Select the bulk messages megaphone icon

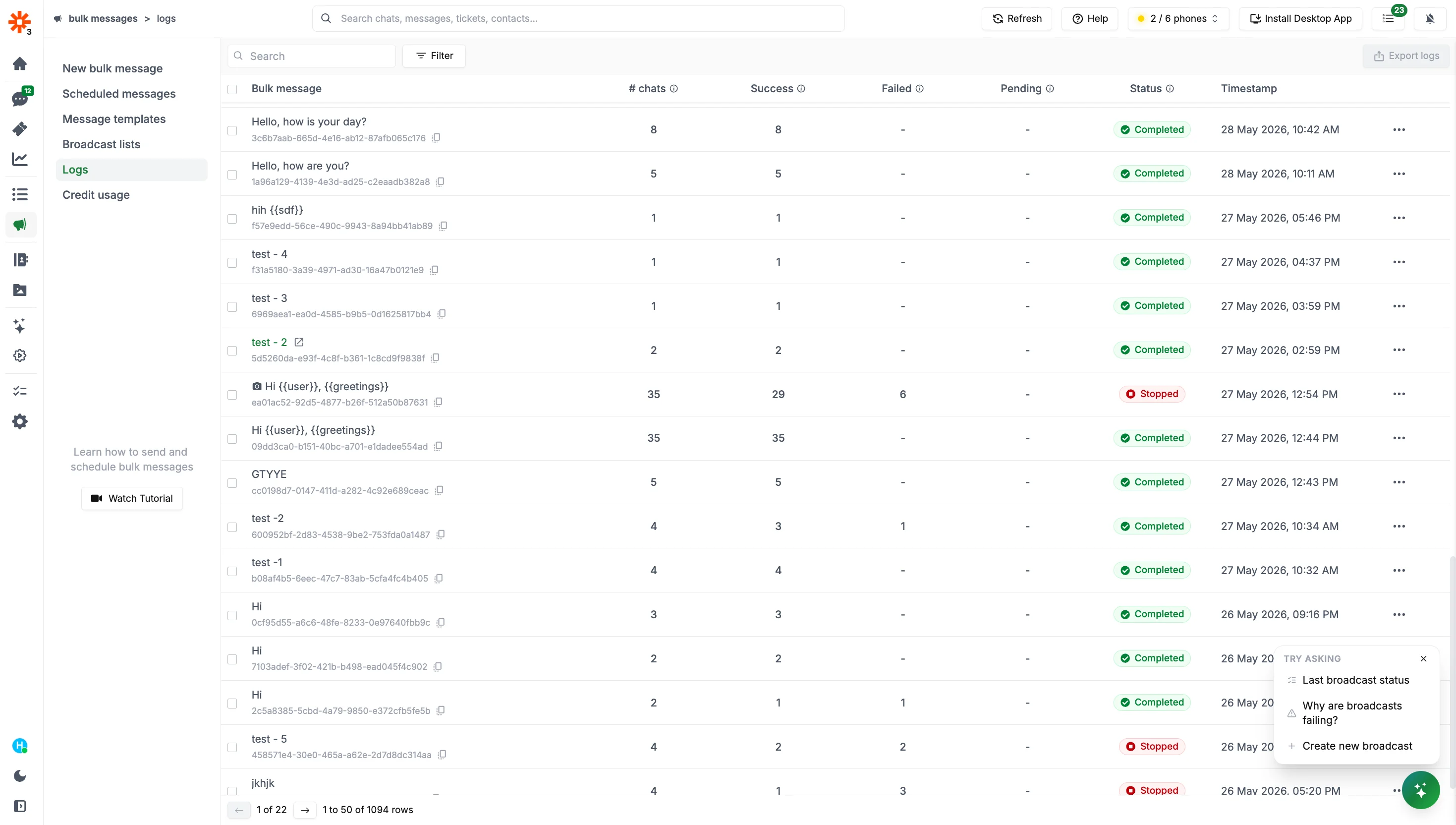point(20,225)
